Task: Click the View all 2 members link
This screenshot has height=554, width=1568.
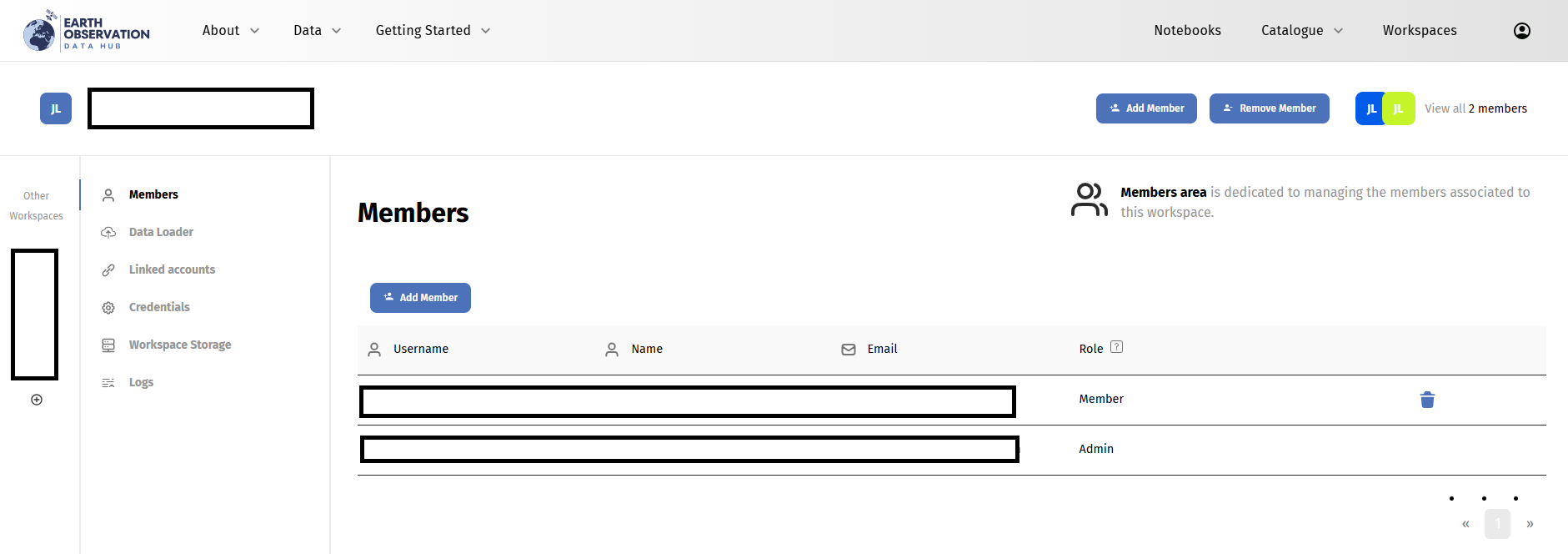Action: [x=1475, y=108]
